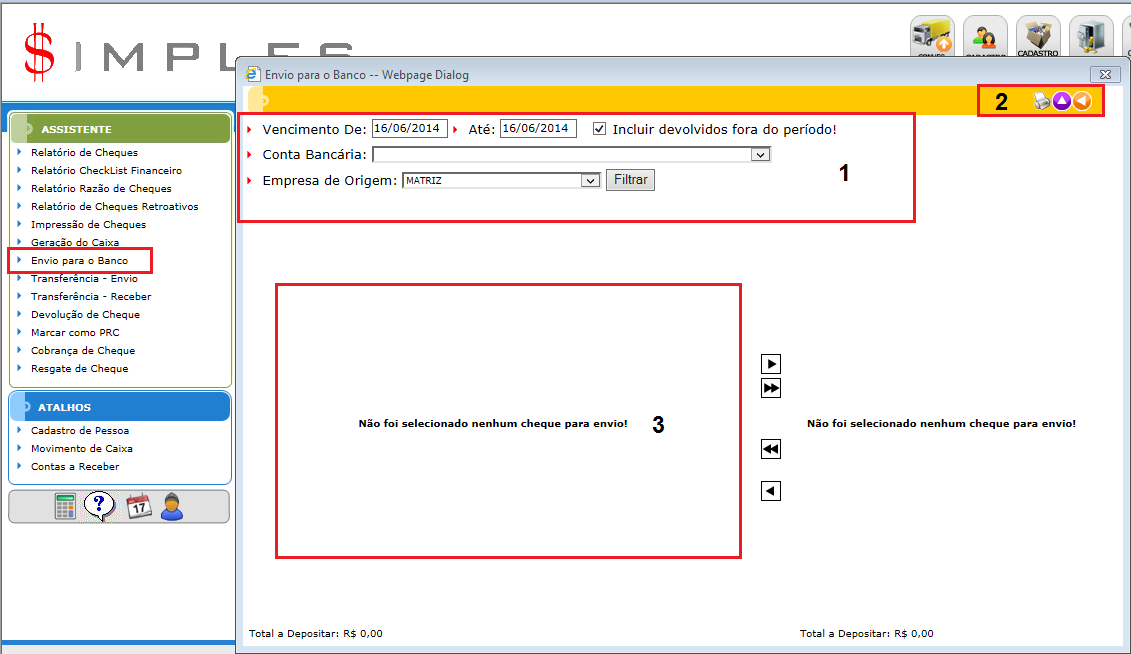1131x654 pixels.
Task: Click the printer icon in yellow bar
Action: 1042,101
